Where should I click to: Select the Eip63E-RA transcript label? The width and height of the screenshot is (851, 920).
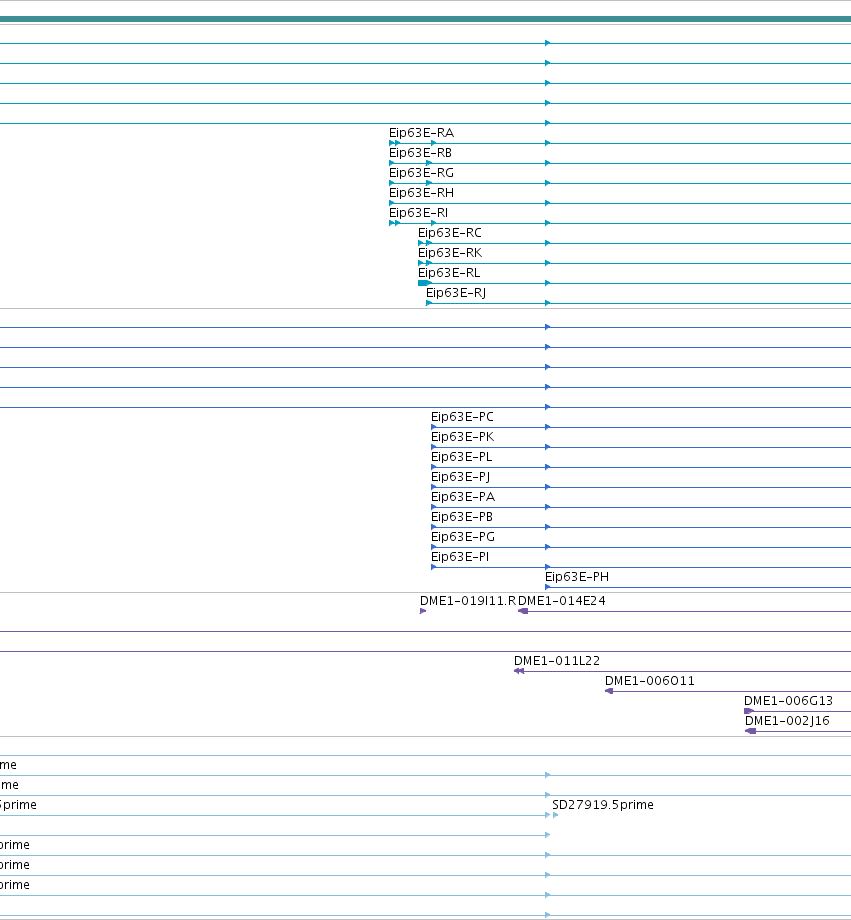tap(421, 133)
